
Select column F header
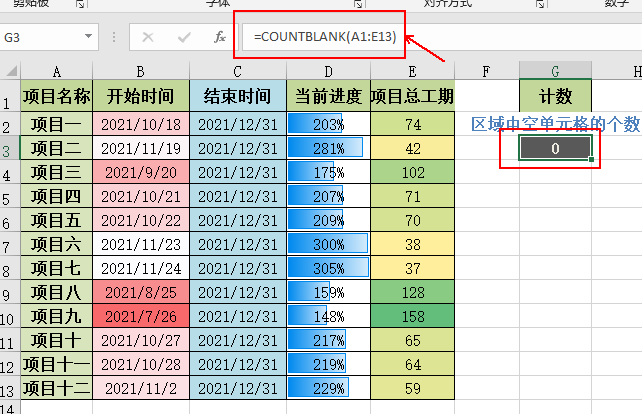486,71
